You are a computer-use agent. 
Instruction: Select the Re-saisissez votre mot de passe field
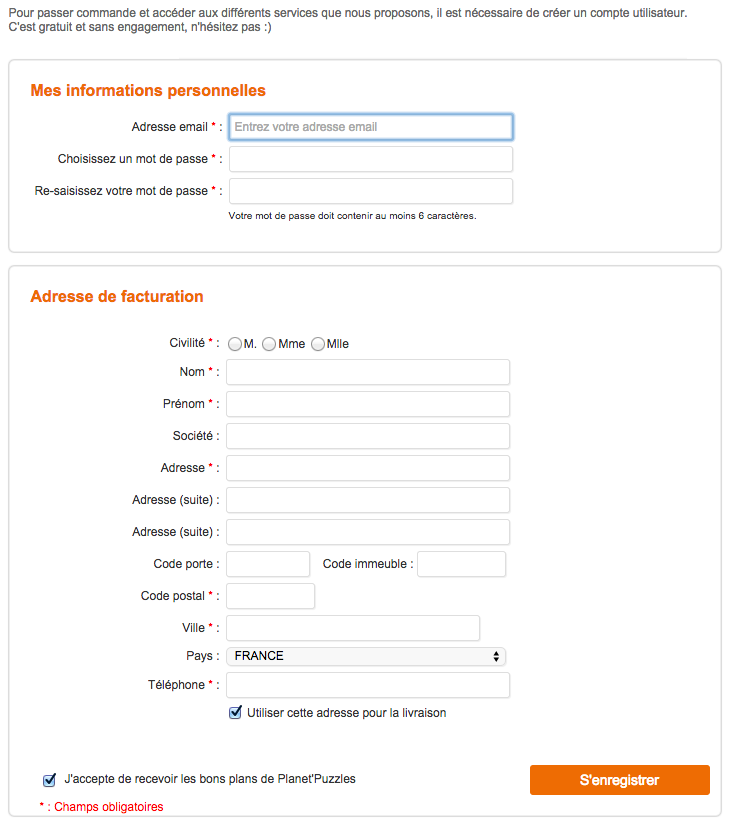[x=371, y=191]
